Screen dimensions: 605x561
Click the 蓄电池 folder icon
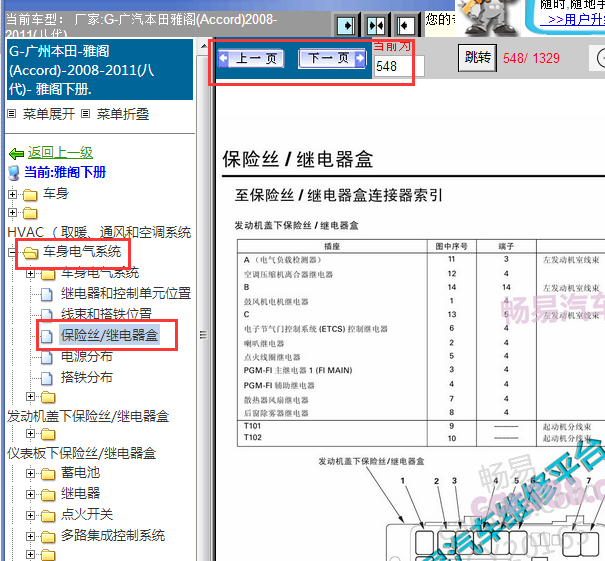pyautogui.click(x=48, y=474)
